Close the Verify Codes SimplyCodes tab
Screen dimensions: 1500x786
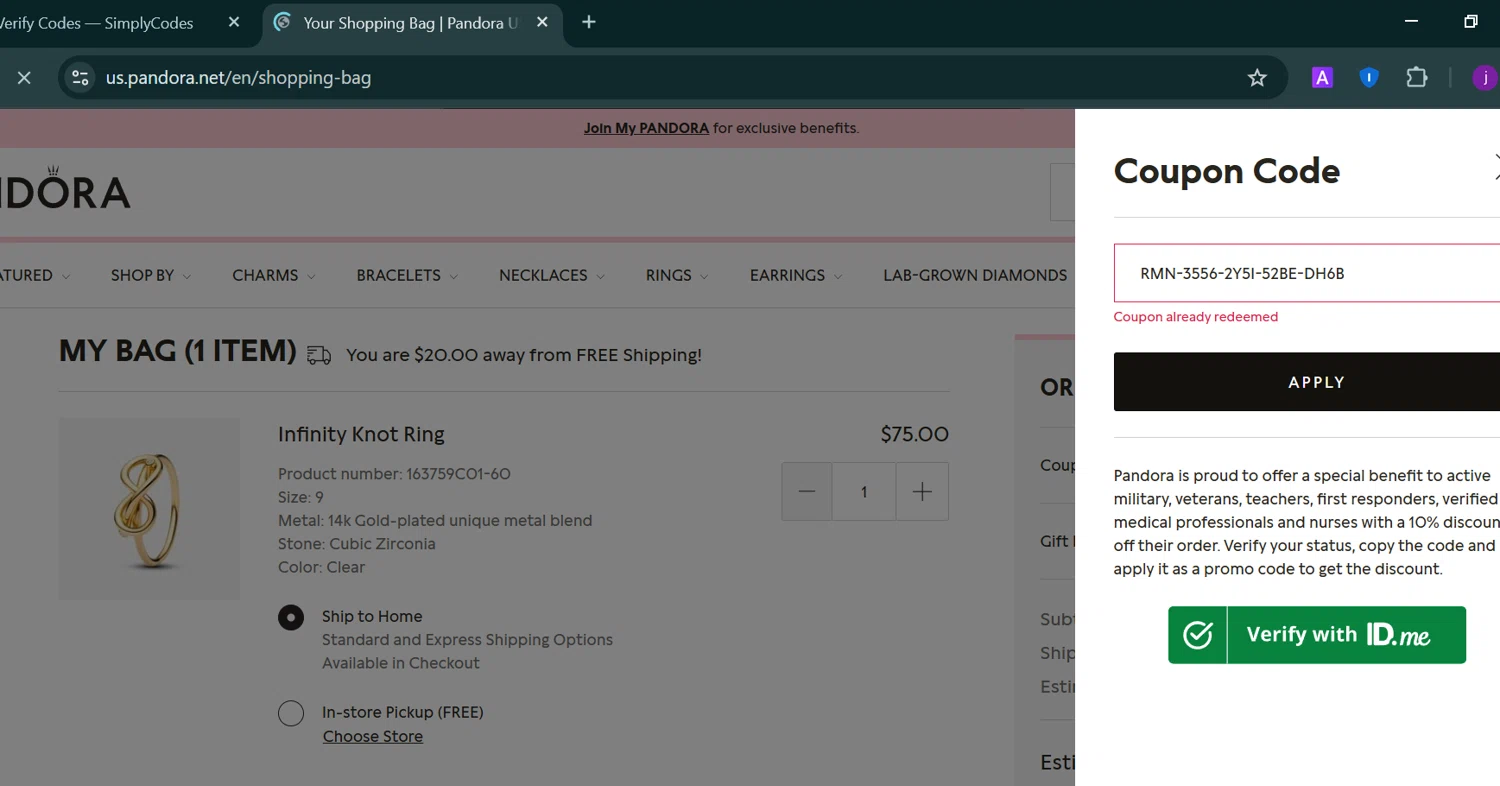(x=234, y=22)
